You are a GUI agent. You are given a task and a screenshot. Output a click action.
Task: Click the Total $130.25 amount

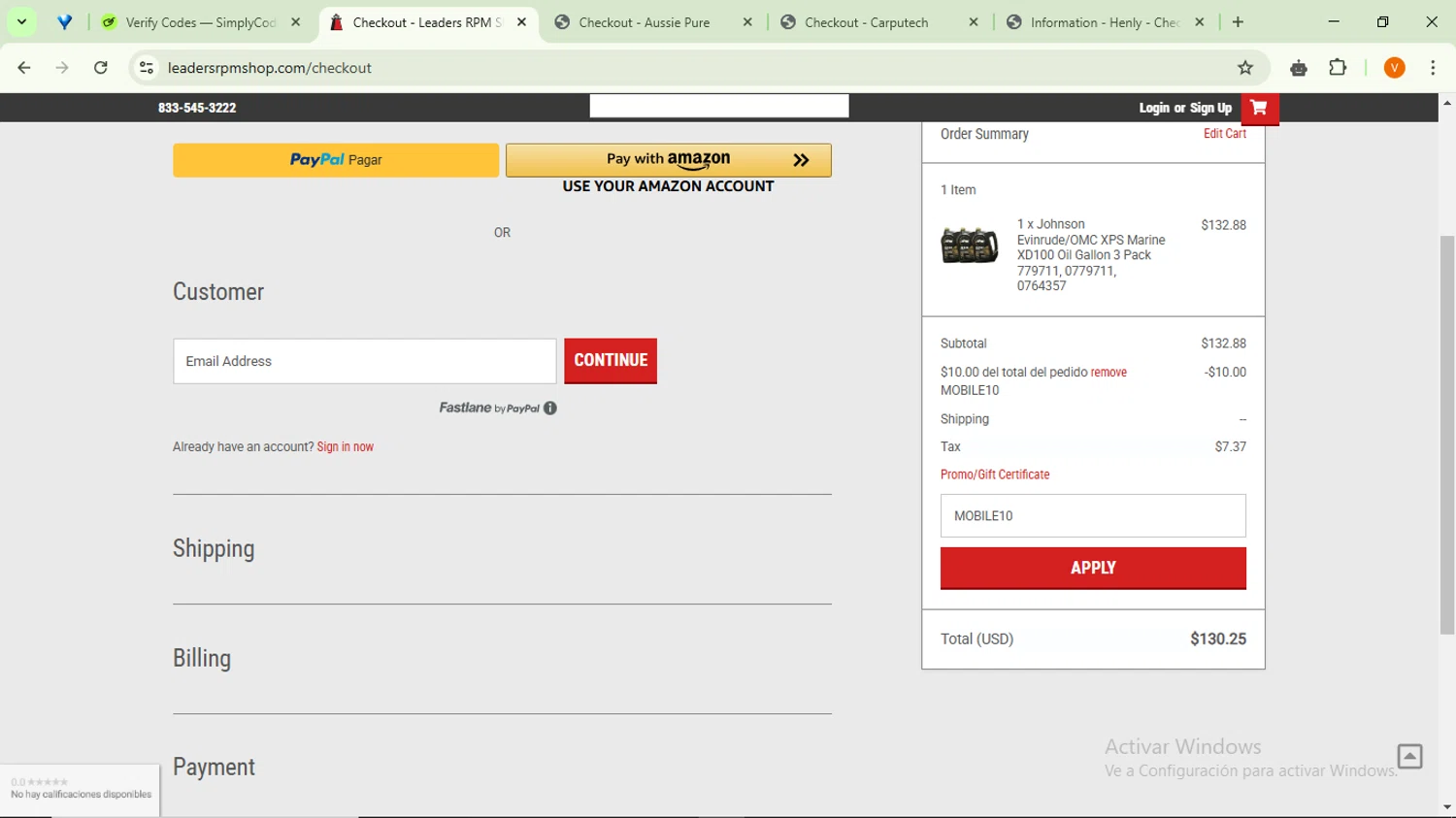coord(1218,639)
